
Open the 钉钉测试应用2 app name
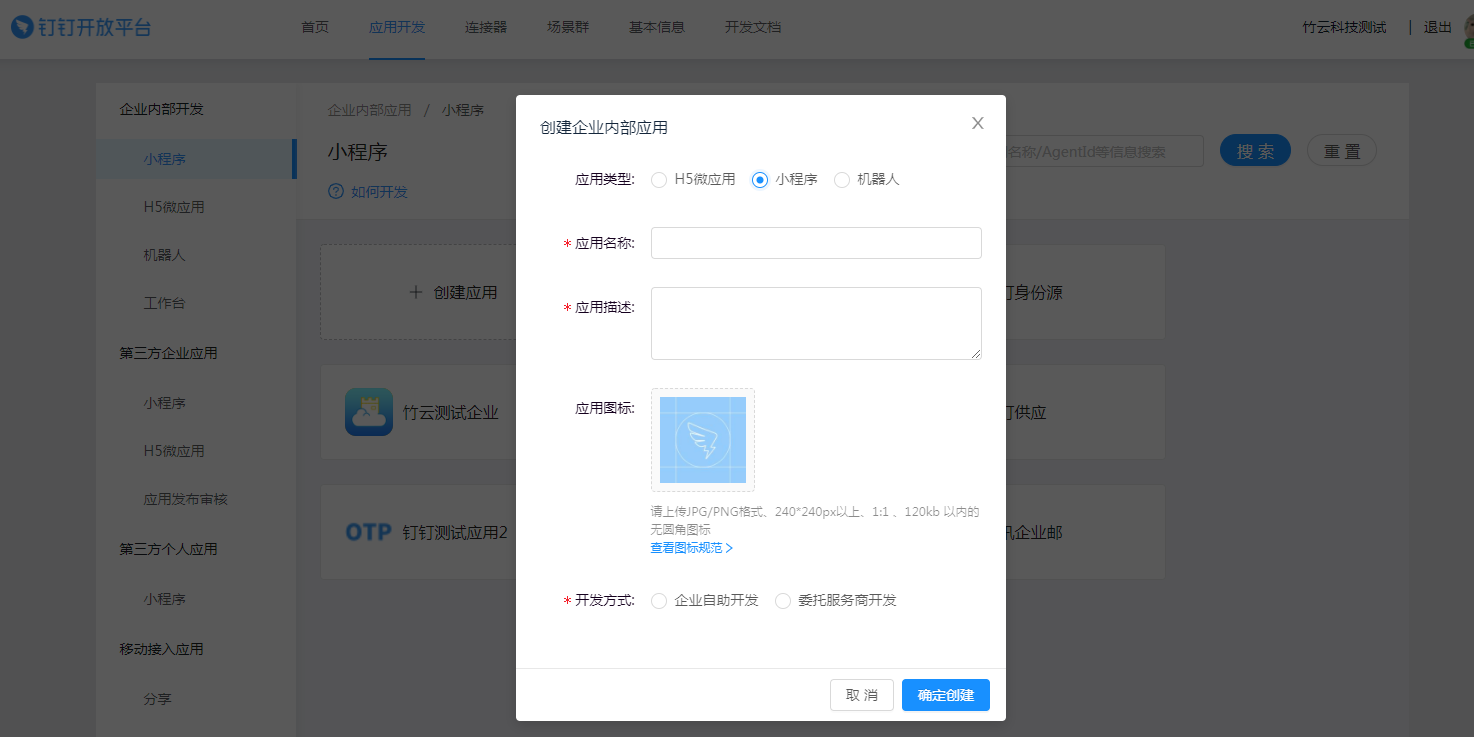(455, 532)
